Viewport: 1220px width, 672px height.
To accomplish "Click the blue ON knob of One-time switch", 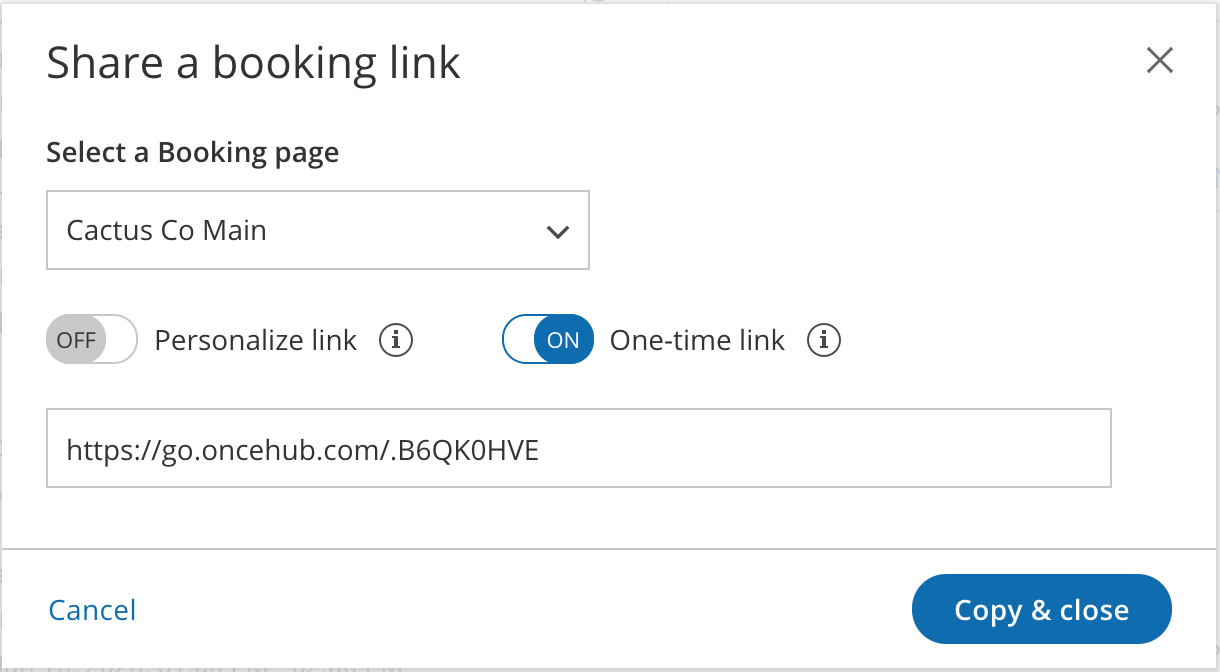I will (563, 340).
